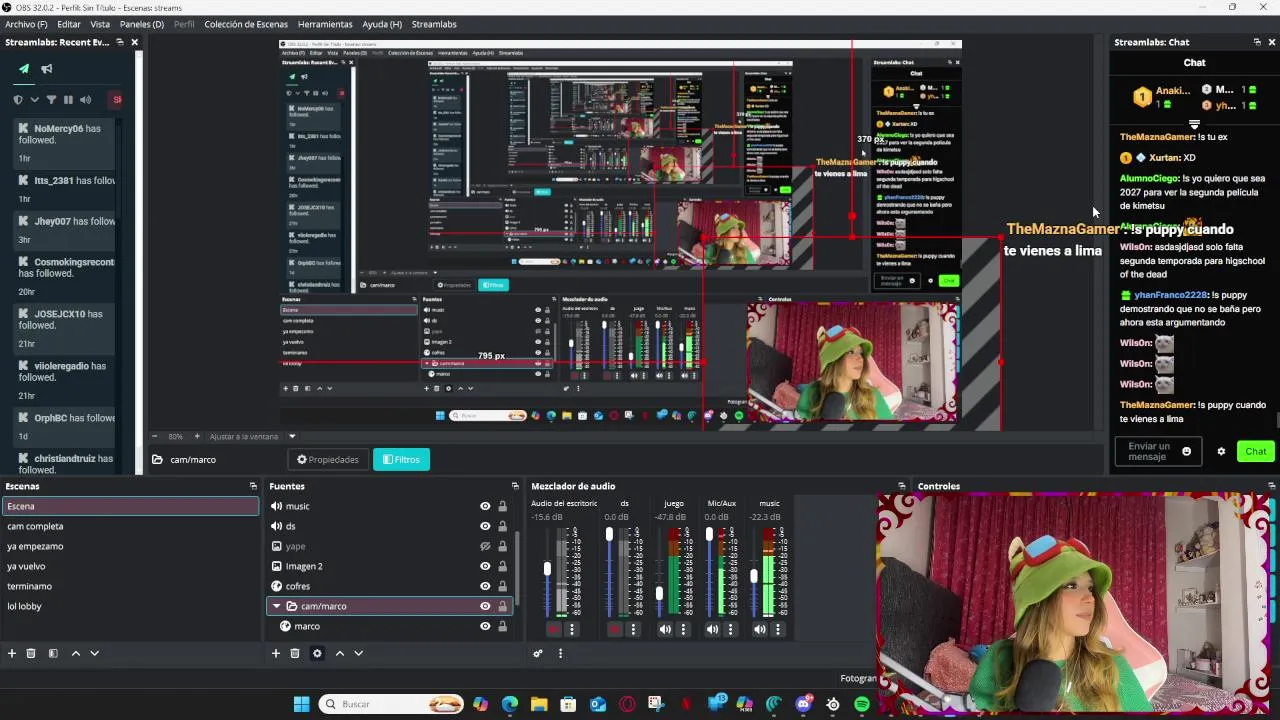1280x720 pixels.
Task: Open the Escenas panel dock menu
Action: 253,486
